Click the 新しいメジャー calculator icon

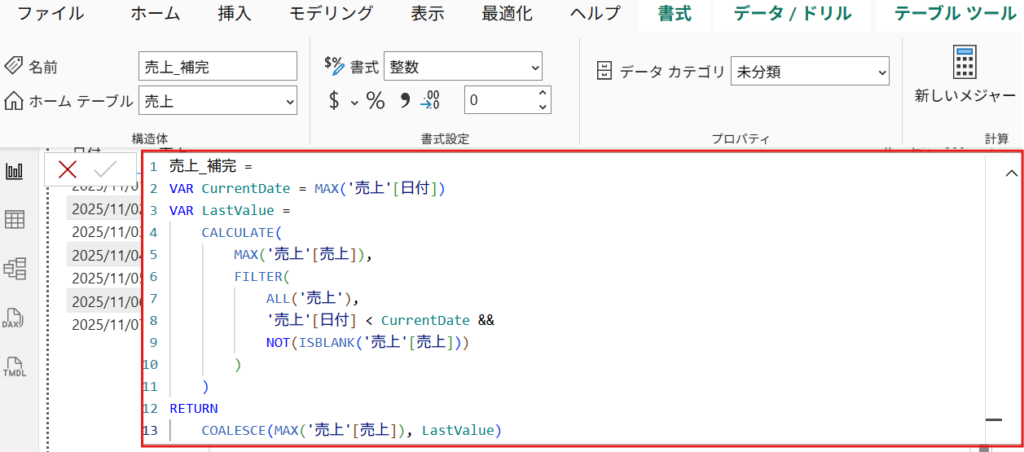point(964,63)
